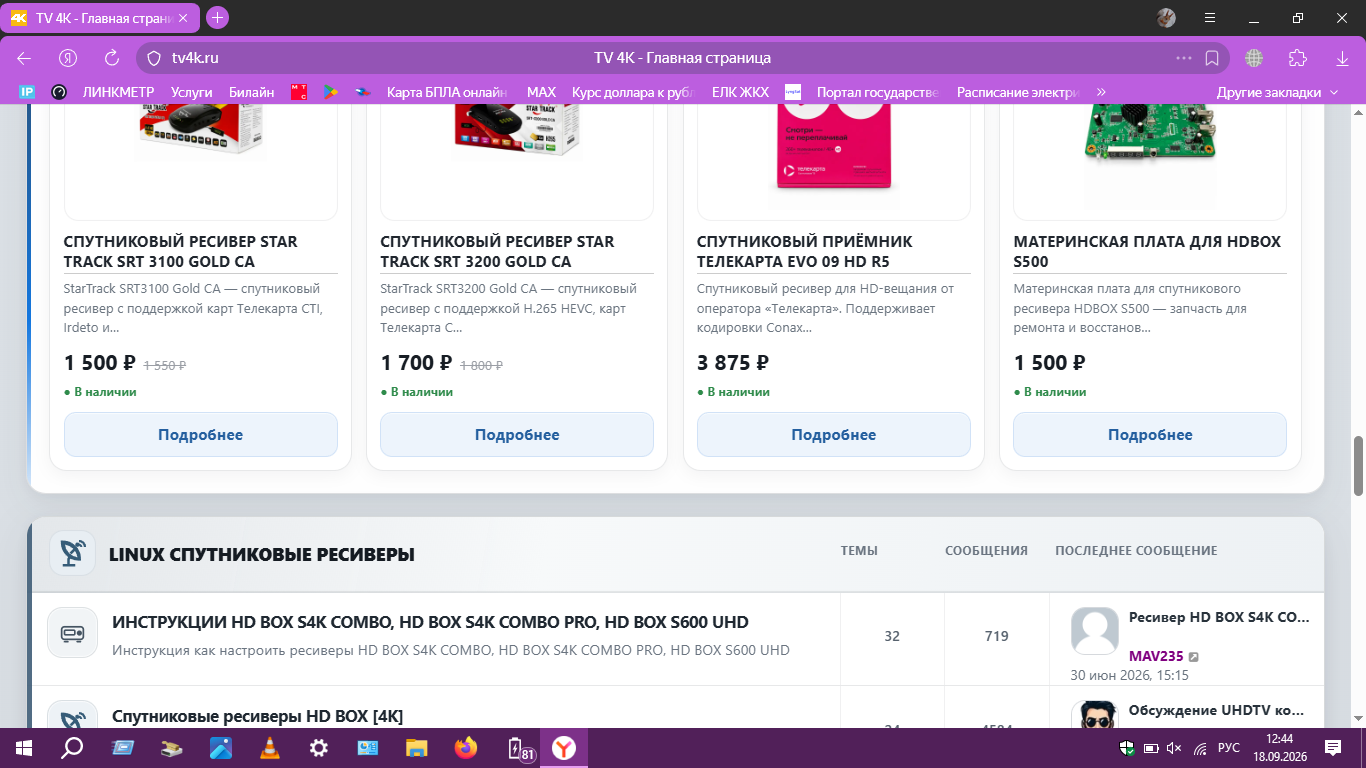This screenshot has width=1366, height=768.
Task: Open the Курс доллара к рублю bookmark
Action: (633, 92)
